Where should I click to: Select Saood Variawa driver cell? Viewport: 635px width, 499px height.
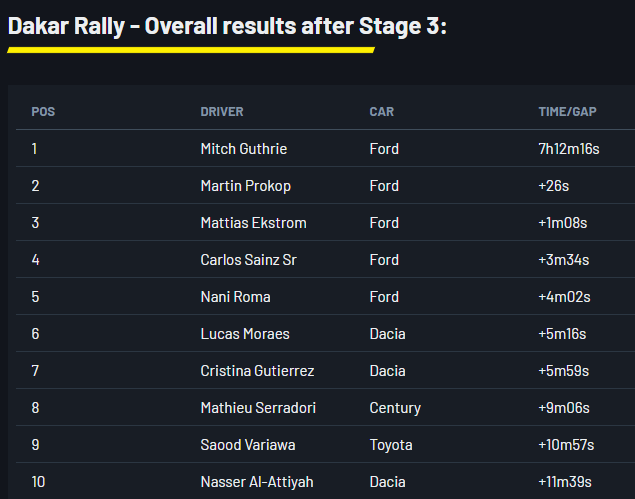coord(248,445)
